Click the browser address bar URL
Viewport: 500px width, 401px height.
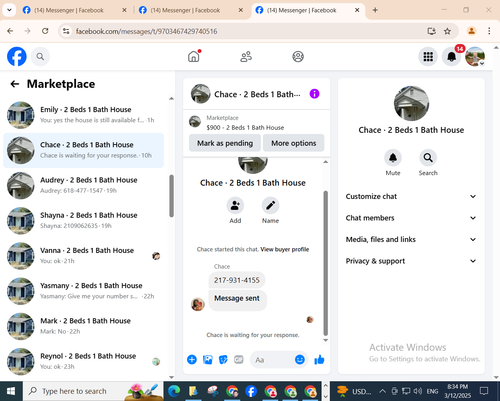point(146,31)
